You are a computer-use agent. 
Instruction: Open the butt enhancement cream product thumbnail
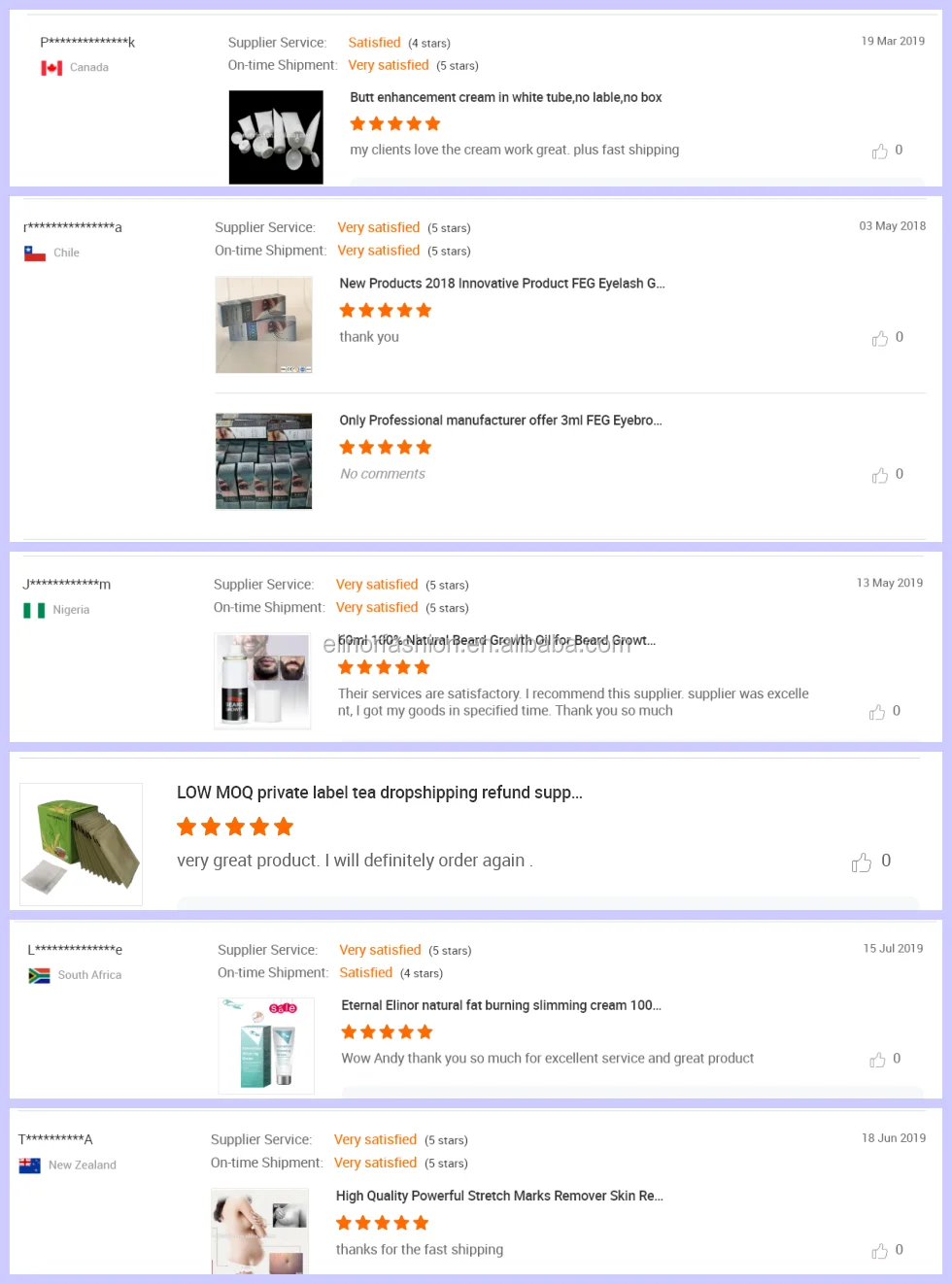(x=276, y=137)
